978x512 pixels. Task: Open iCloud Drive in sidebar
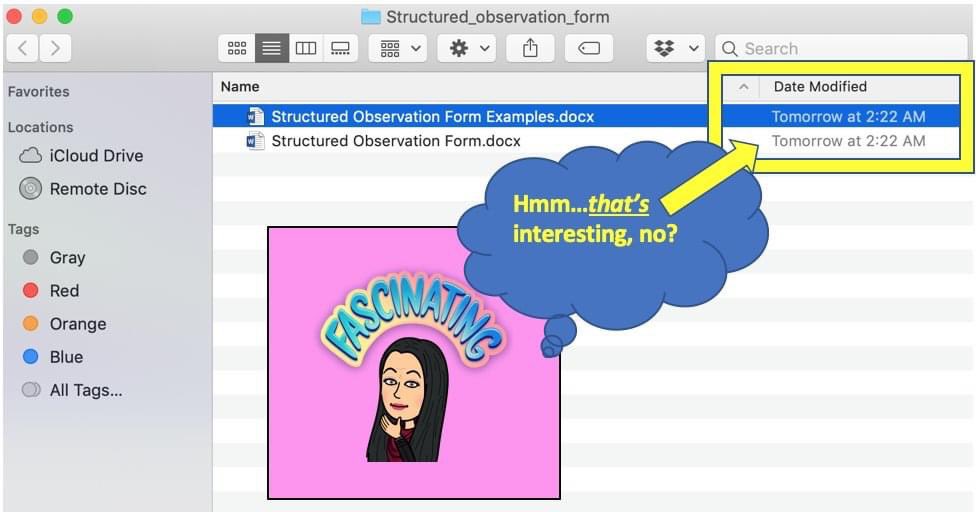pos(81,155)
